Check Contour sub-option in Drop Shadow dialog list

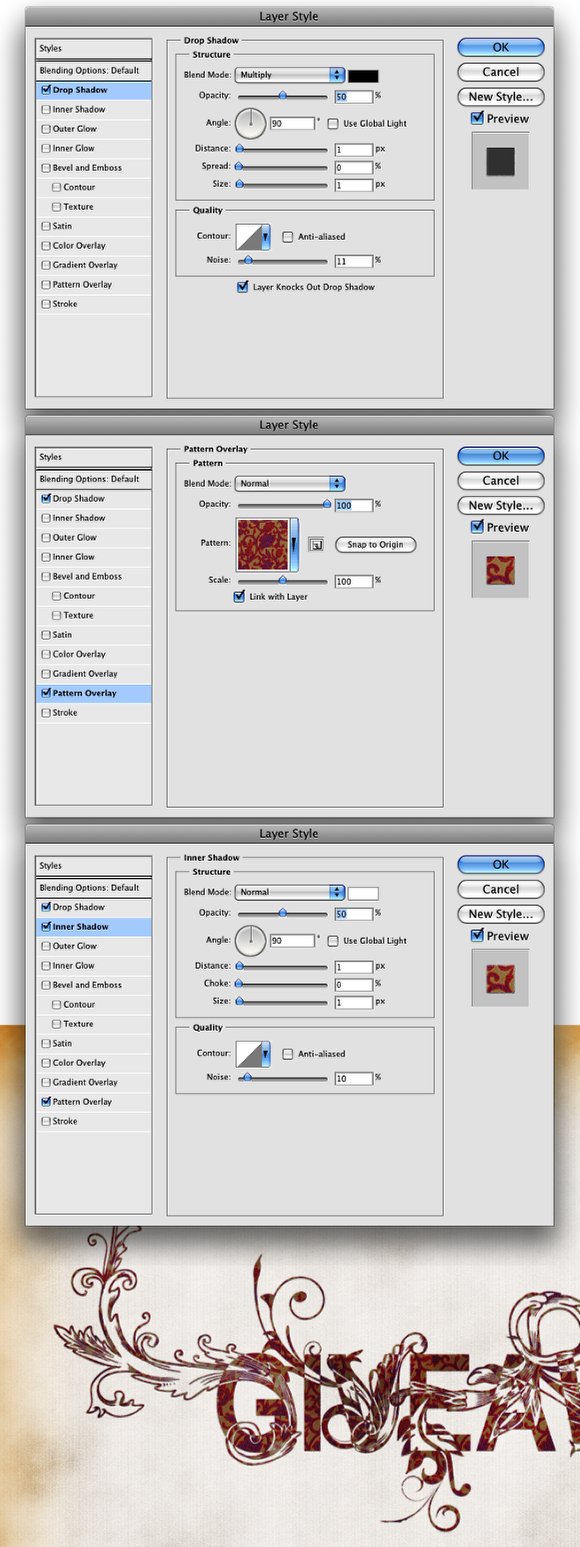[56, 187]
